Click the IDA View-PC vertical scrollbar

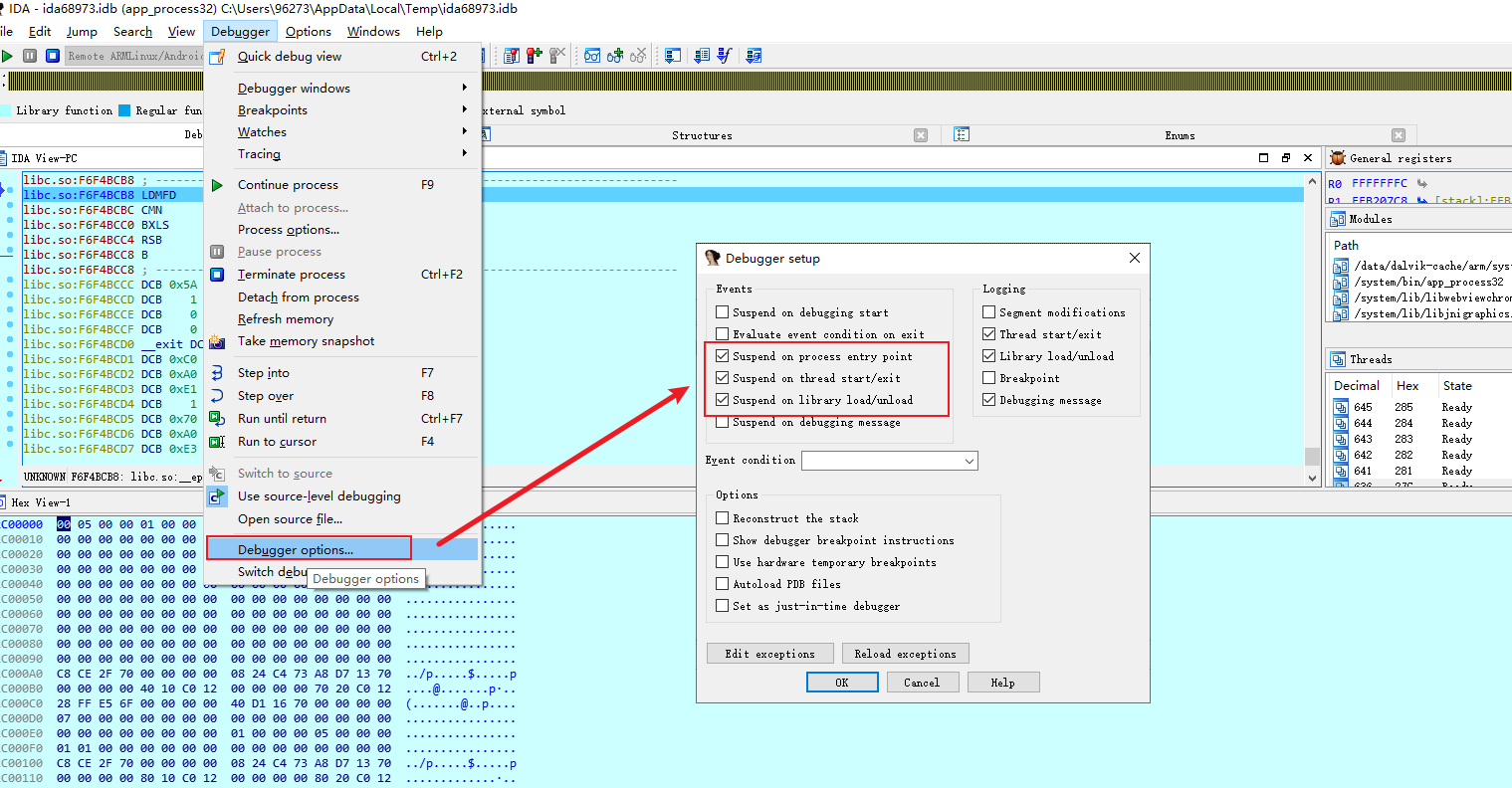(x=1312, y=328)
